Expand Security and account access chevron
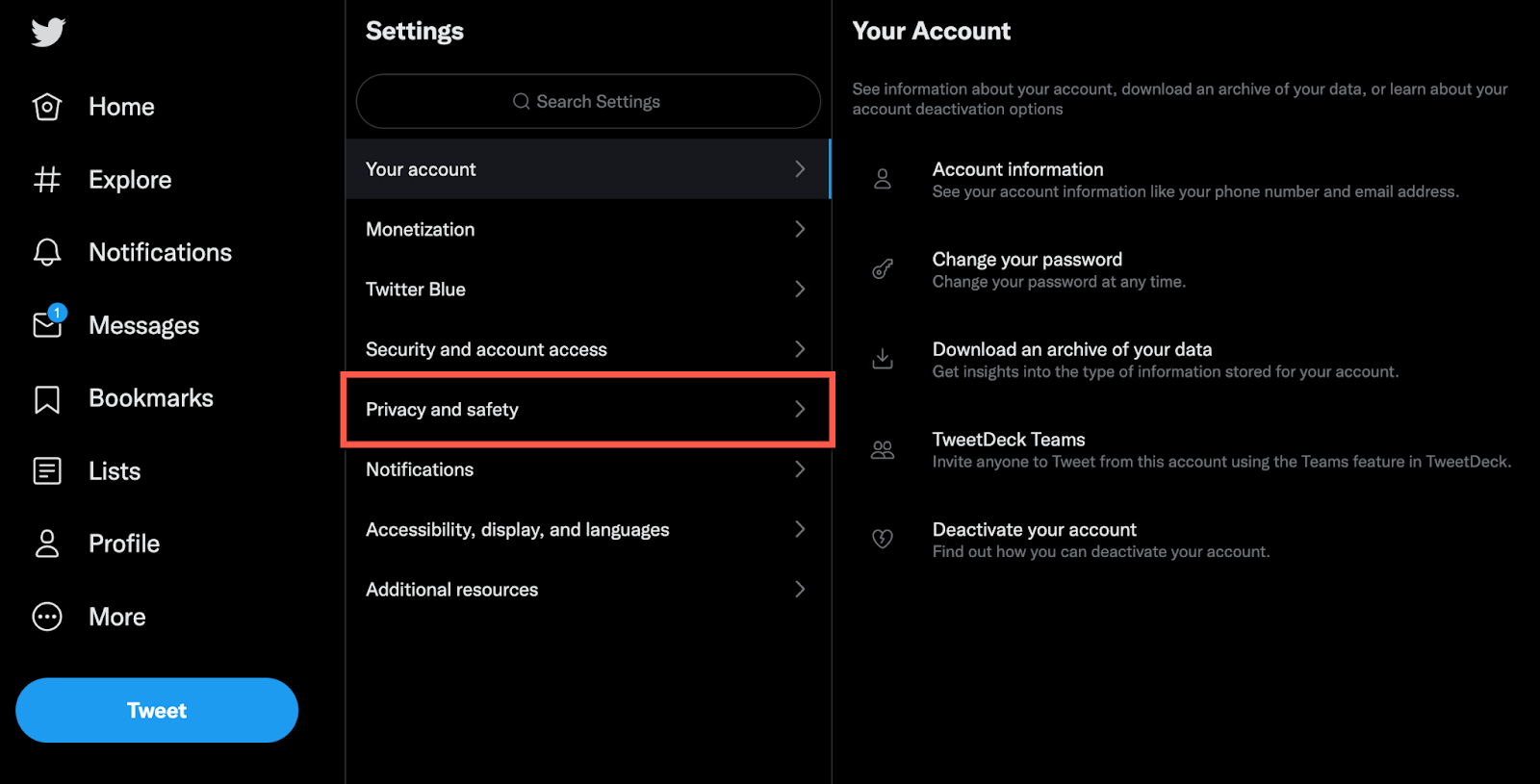 [x=800, y=349]
